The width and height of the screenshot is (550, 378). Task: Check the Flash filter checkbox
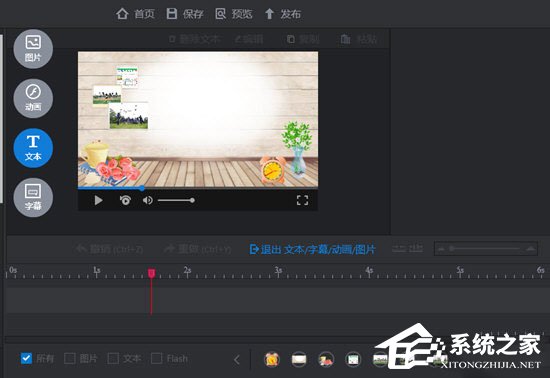(156, 358)
